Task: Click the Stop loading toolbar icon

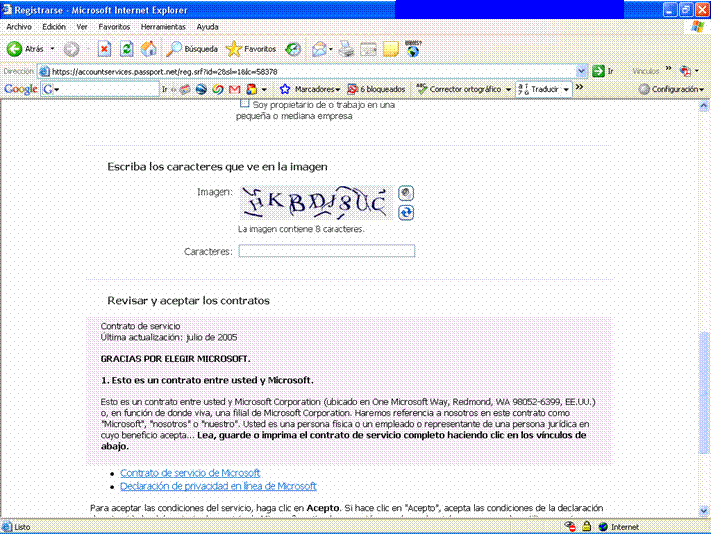Action: coord(104,49)
